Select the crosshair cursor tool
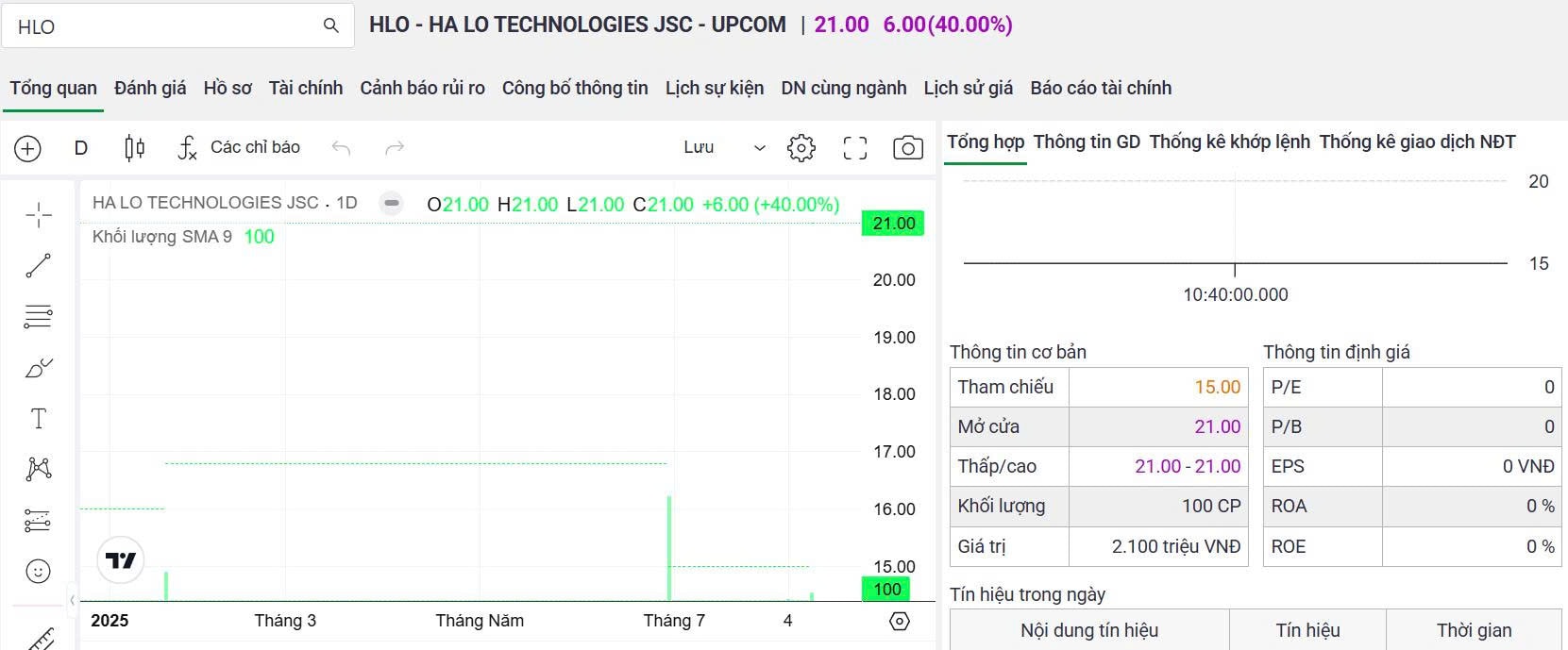This screenshot has height=650, width=1568. [39, 215]
